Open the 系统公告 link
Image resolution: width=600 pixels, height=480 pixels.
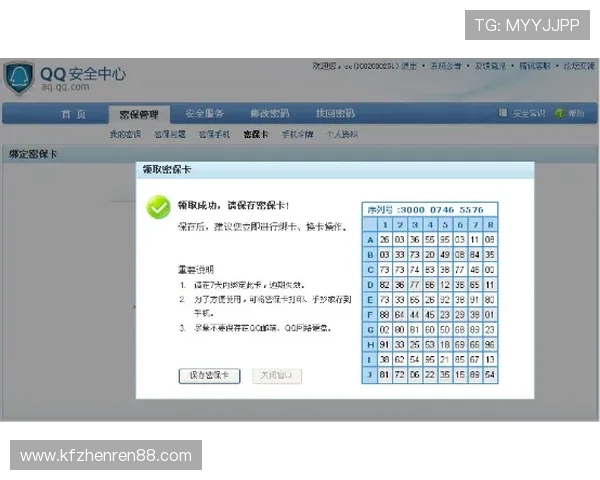tap(446, 66)
